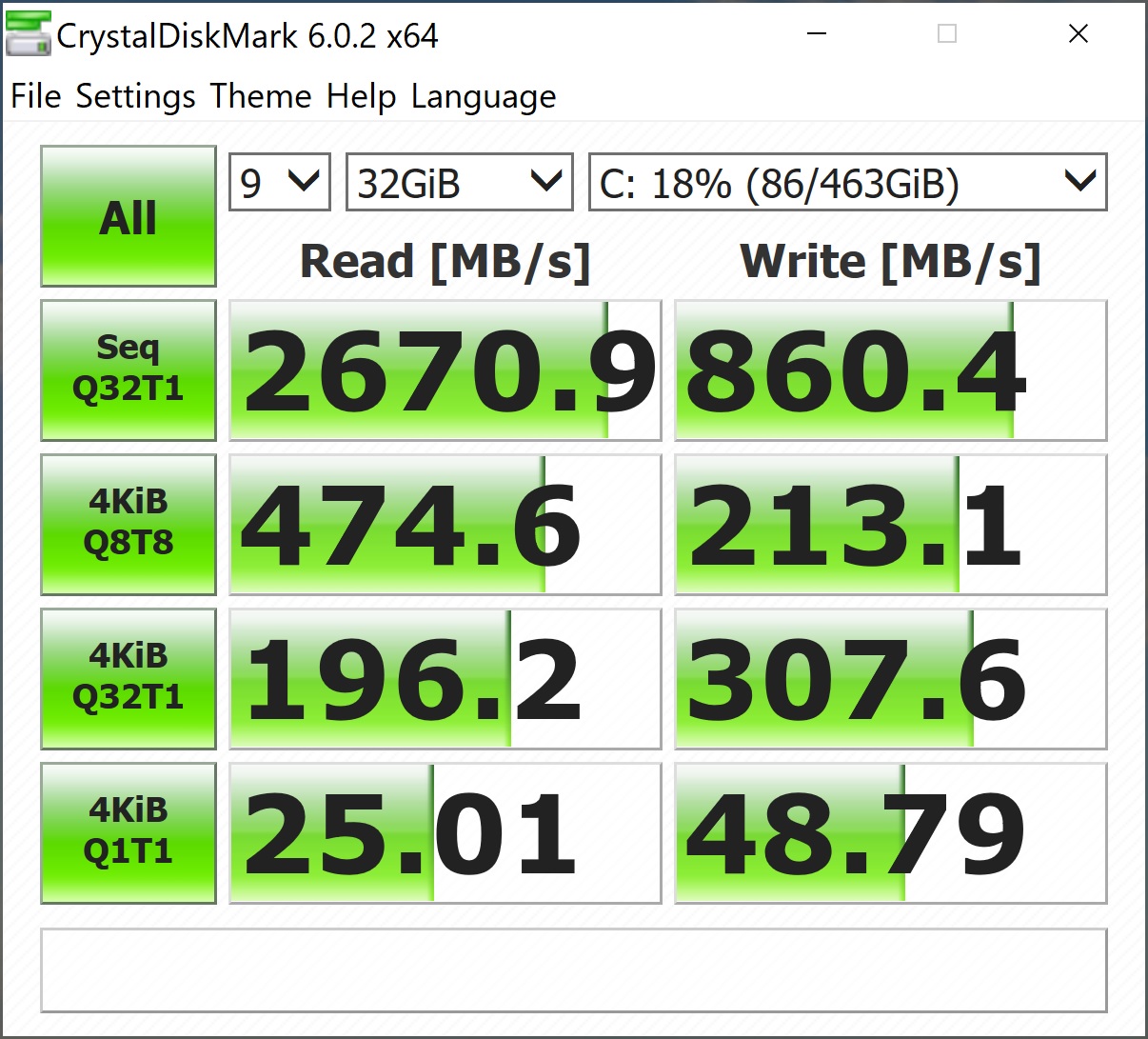1148x1039 pixels.
Task: Open the Settings menu
Action: (135, 96)
